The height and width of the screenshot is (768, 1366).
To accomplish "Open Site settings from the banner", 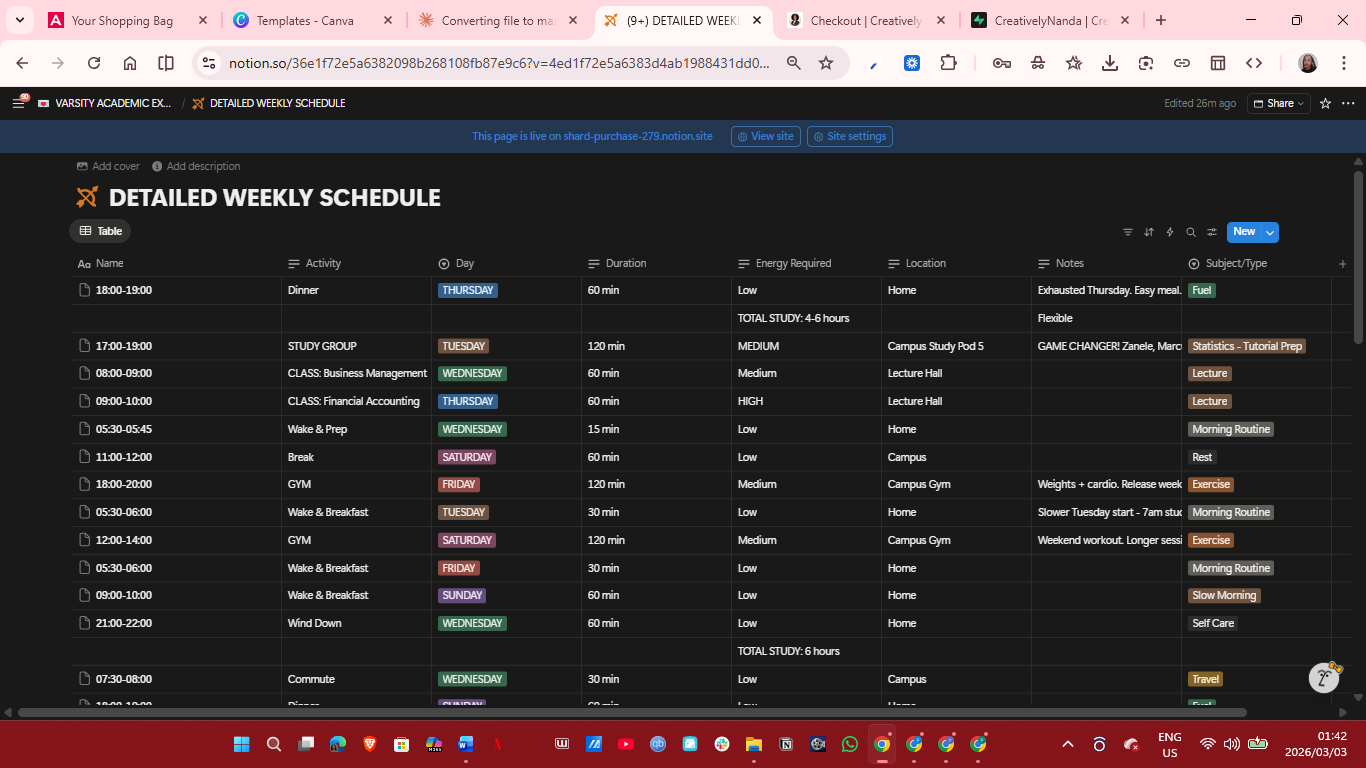I will pos(849,136).
